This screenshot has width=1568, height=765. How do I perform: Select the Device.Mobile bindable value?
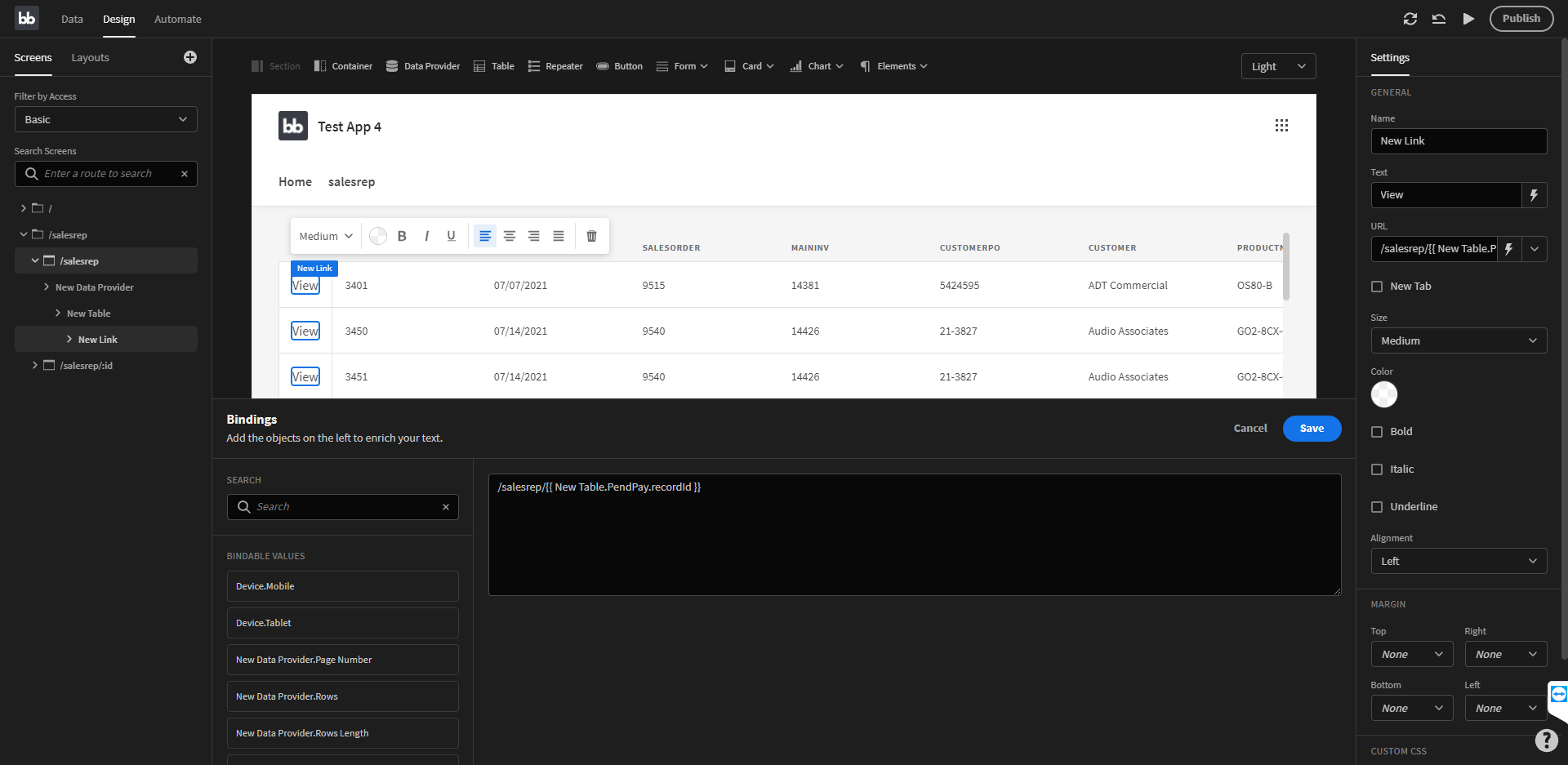click(342, 585)
